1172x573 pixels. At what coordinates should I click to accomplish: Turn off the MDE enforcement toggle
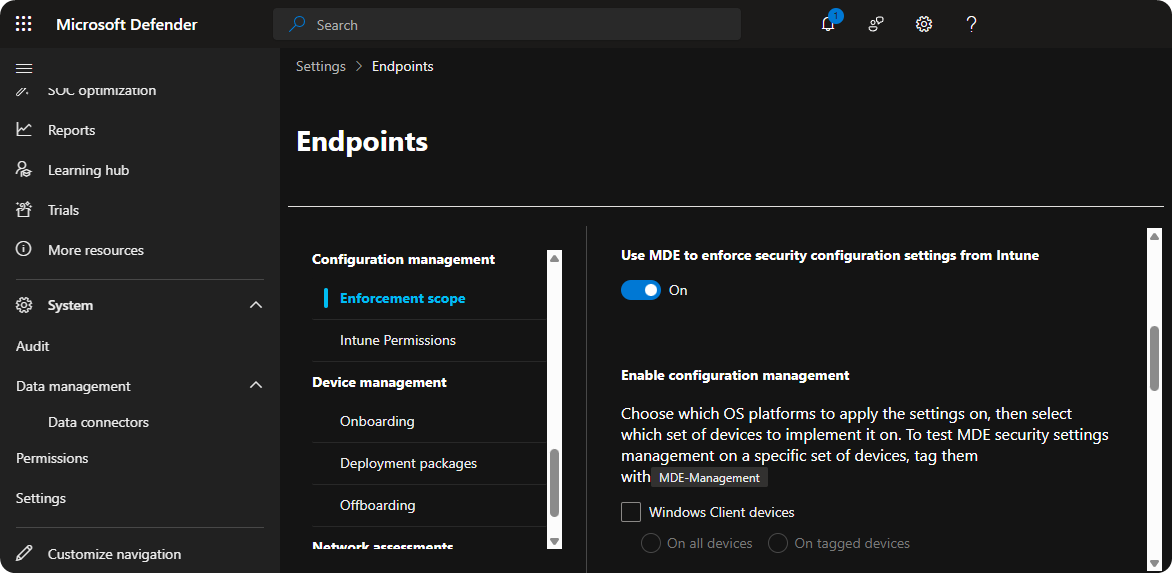641,290
